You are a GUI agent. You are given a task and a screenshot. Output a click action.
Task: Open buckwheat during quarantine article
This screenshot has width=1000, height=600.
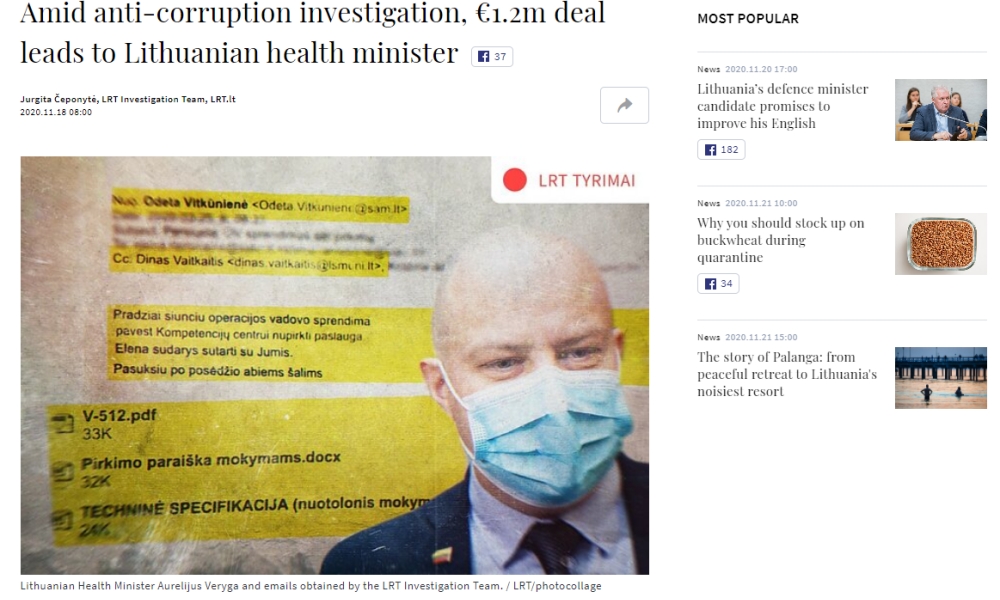(x=781, y=240)
